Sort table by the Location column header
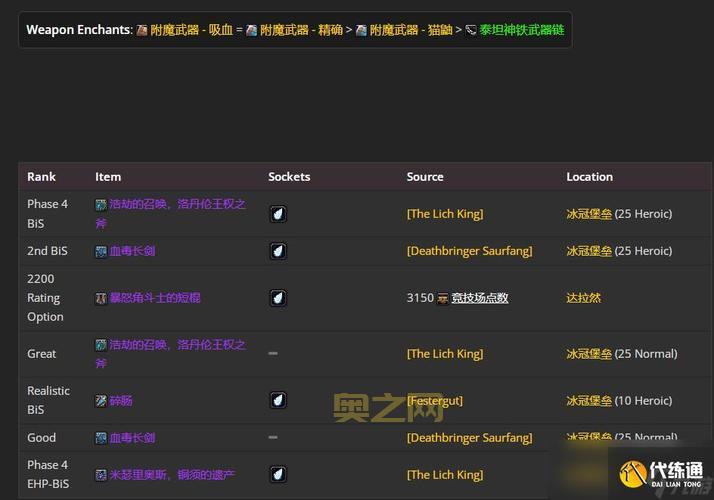Viewport: 714px width, 500px height. (589, 177)
